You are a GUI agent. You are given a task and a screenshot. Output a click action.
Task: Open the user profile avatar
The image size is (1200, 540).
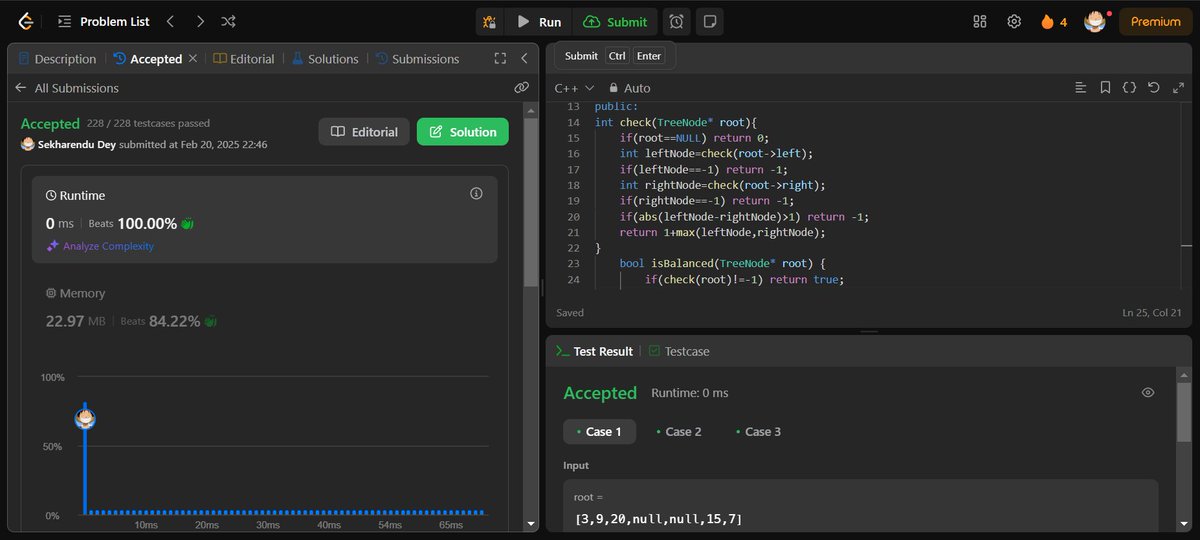pos(1095,21)
